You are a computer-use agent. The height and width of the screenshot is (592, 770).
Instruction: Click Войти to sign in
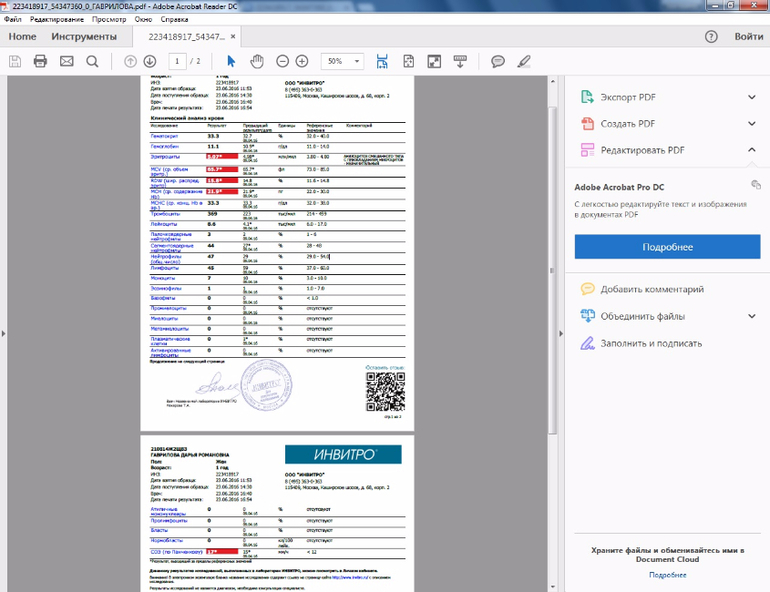click(748, 37)
